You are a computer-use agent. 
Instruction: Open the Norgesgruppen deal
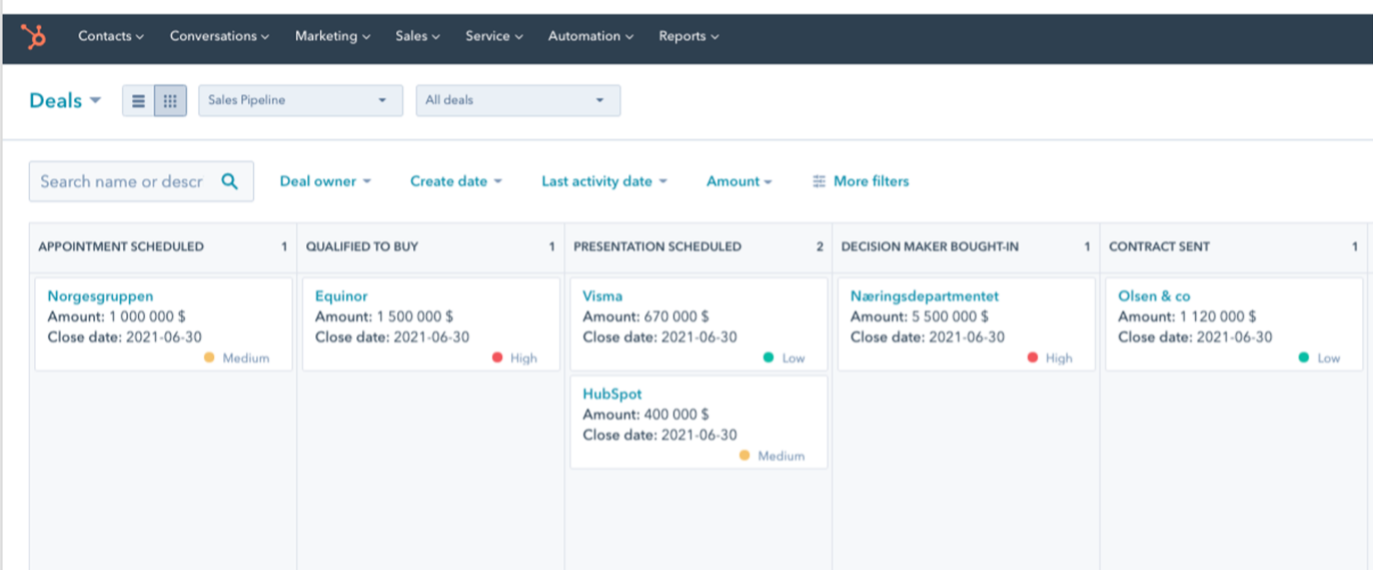(101, 296)
